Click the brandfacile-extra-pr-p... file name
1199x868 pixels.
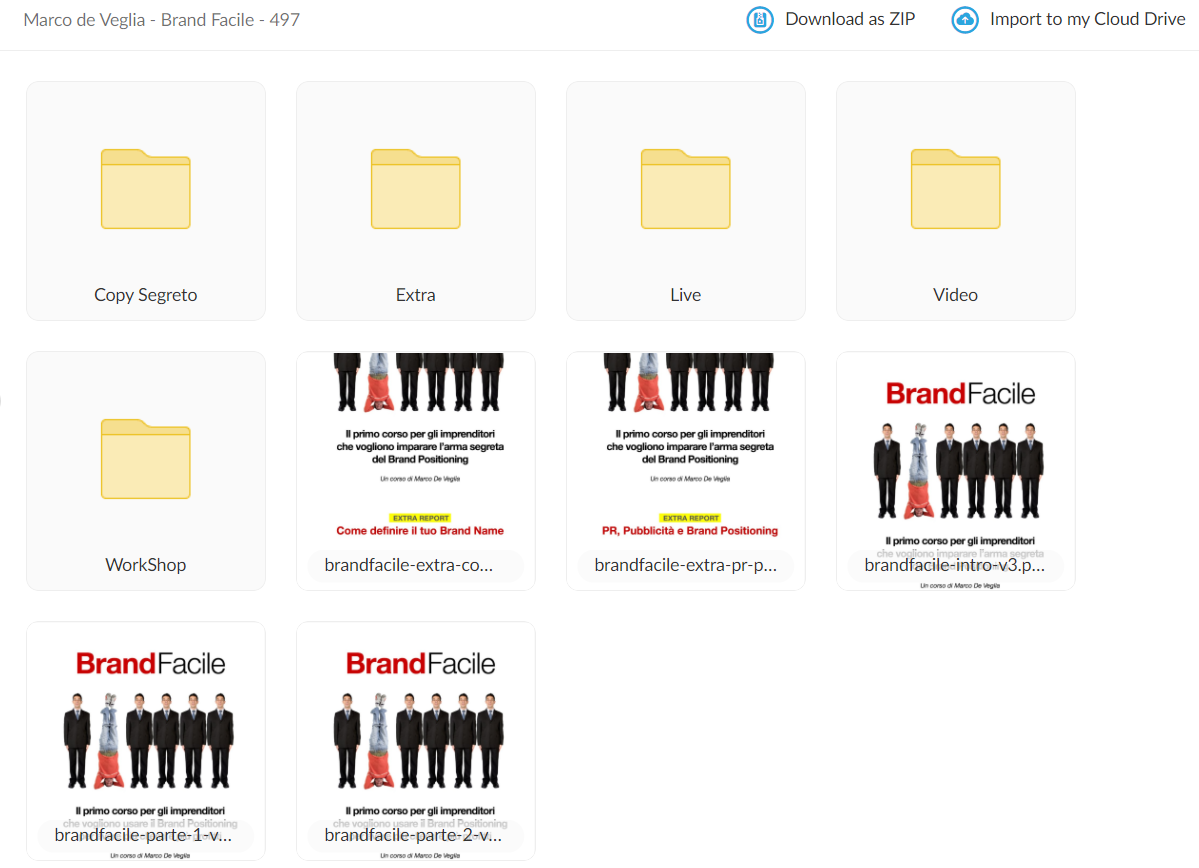pyautogui.click(x=685, y=565)
